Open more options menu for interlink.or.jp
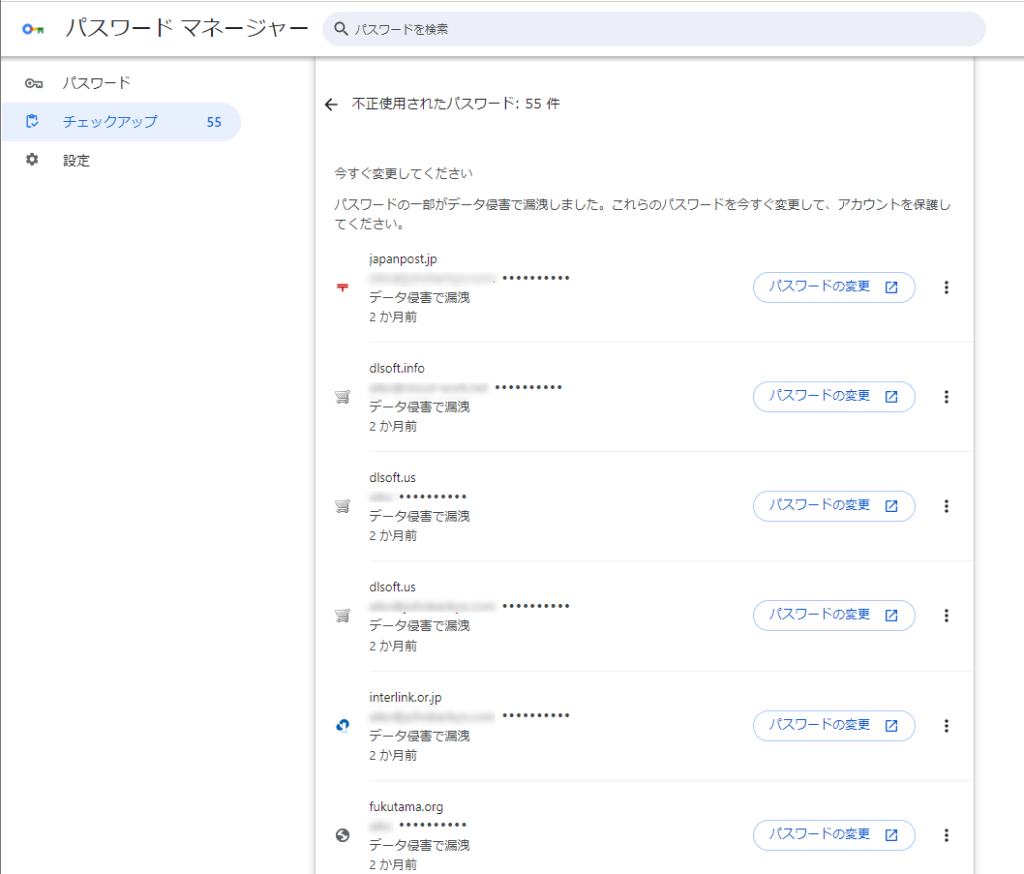 pos(946,726)
